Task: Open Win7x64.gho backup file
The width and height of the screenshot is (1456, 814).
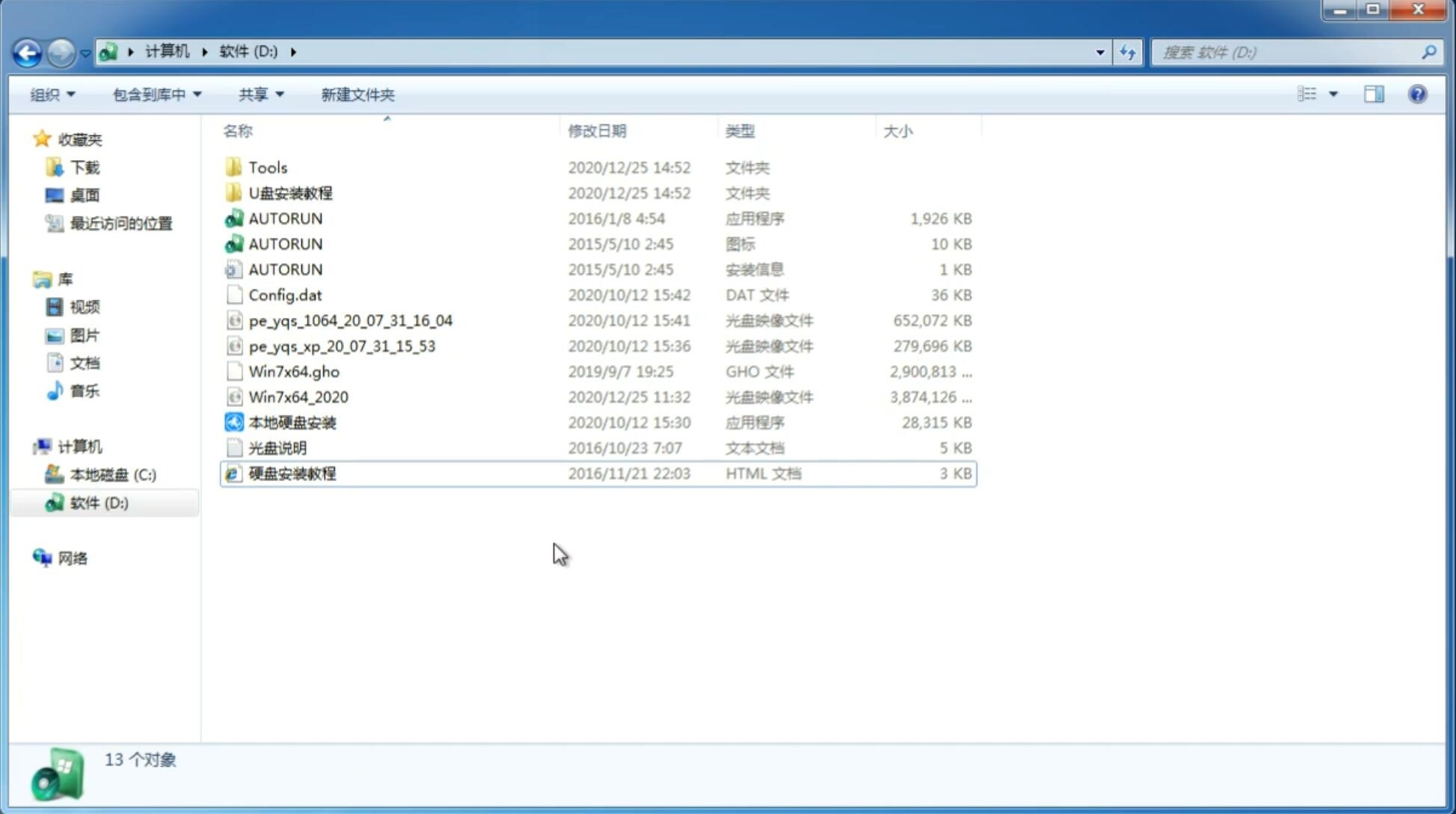Action: pyautogui.click(x=294, y=371)
